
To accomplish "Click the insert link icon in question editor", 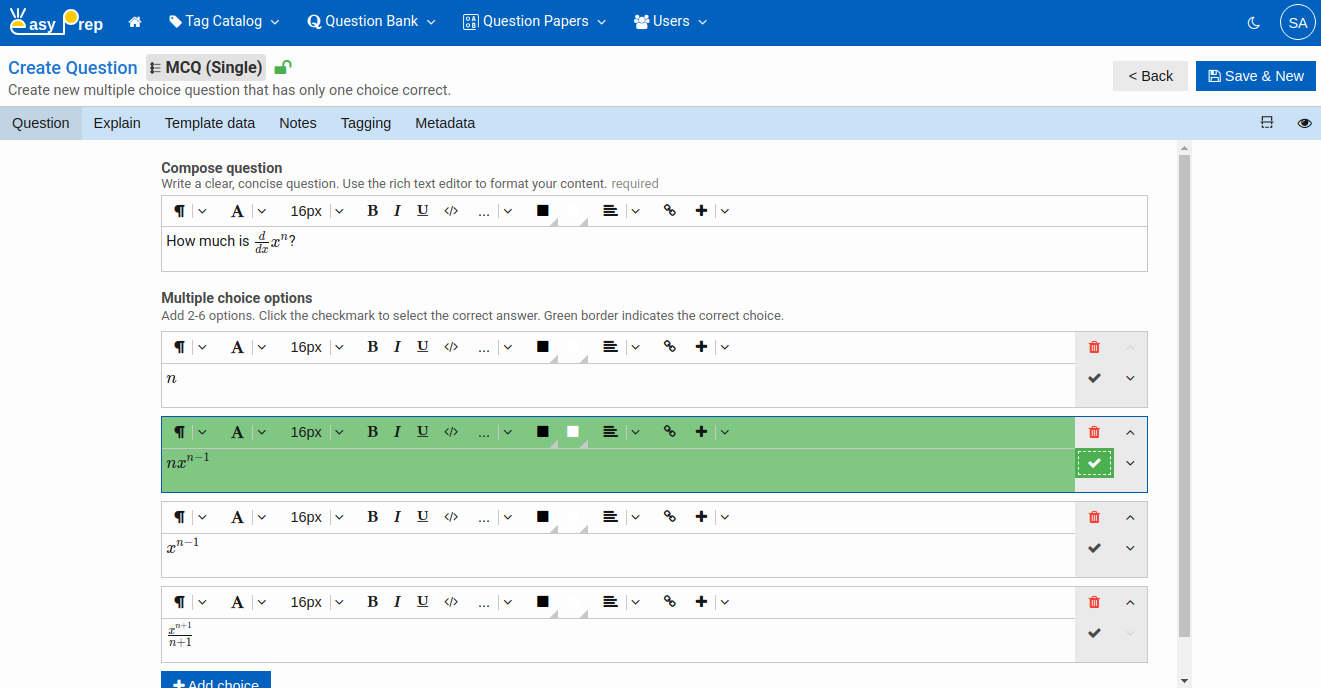I will 670,211.
